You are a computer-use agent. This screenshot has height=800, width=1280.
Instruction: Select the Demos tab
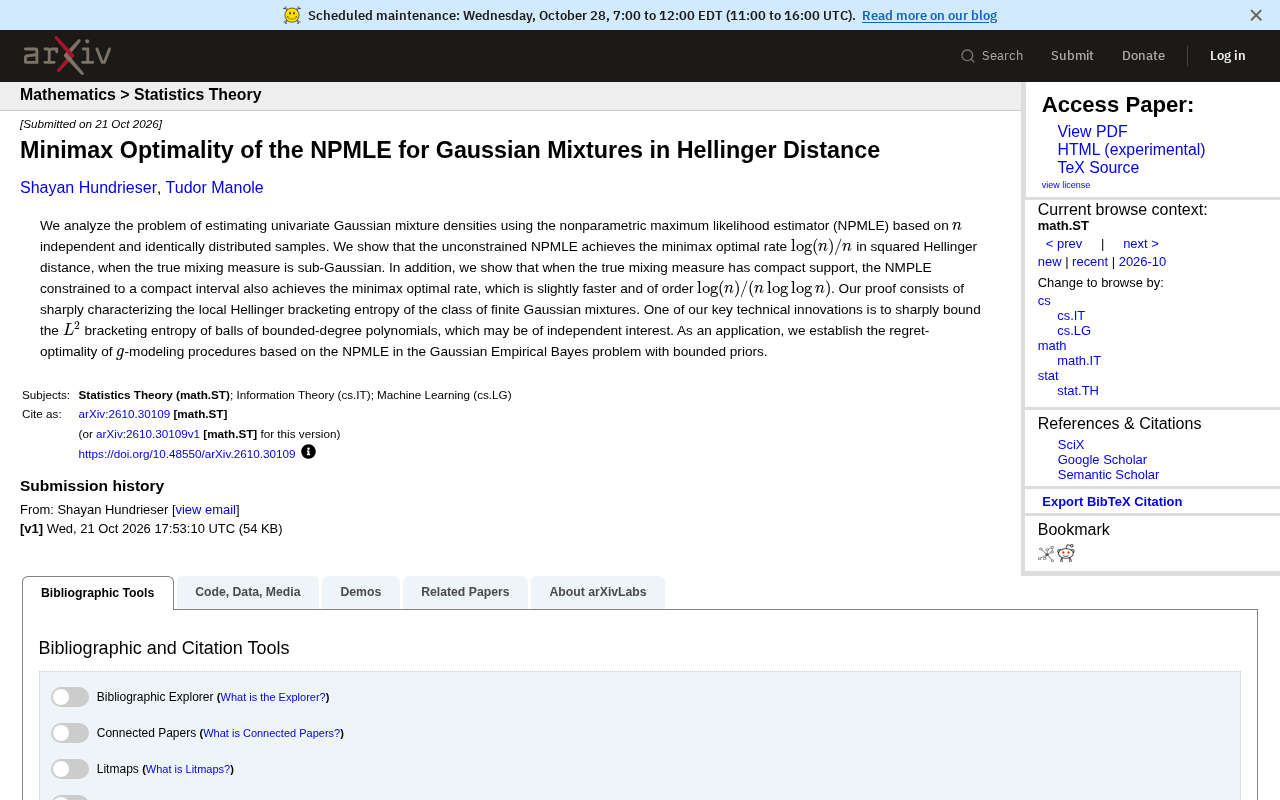tap(361, 592)
